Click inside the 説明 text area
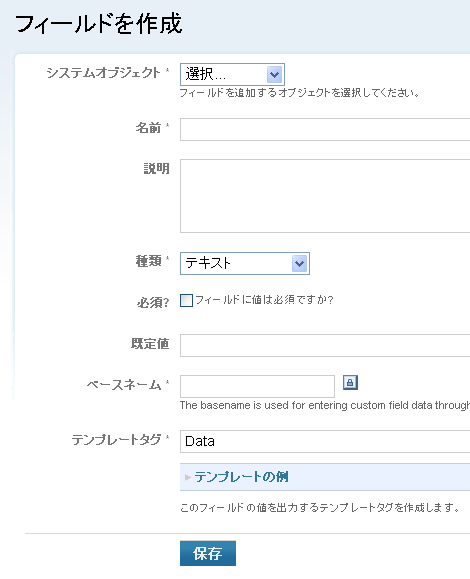 pyautogui.click(x=325, y=196)
